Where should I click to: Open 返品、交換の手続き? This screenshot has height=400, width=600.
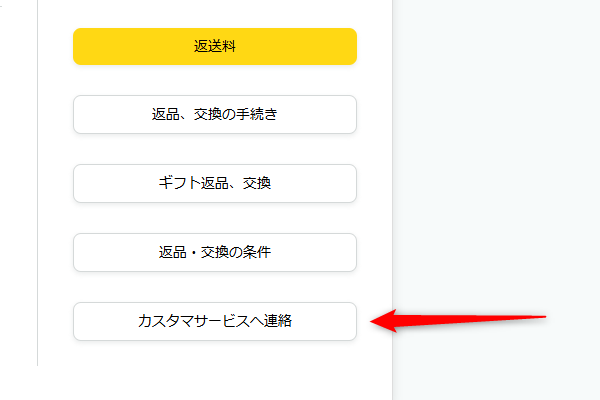click(215, 114)
